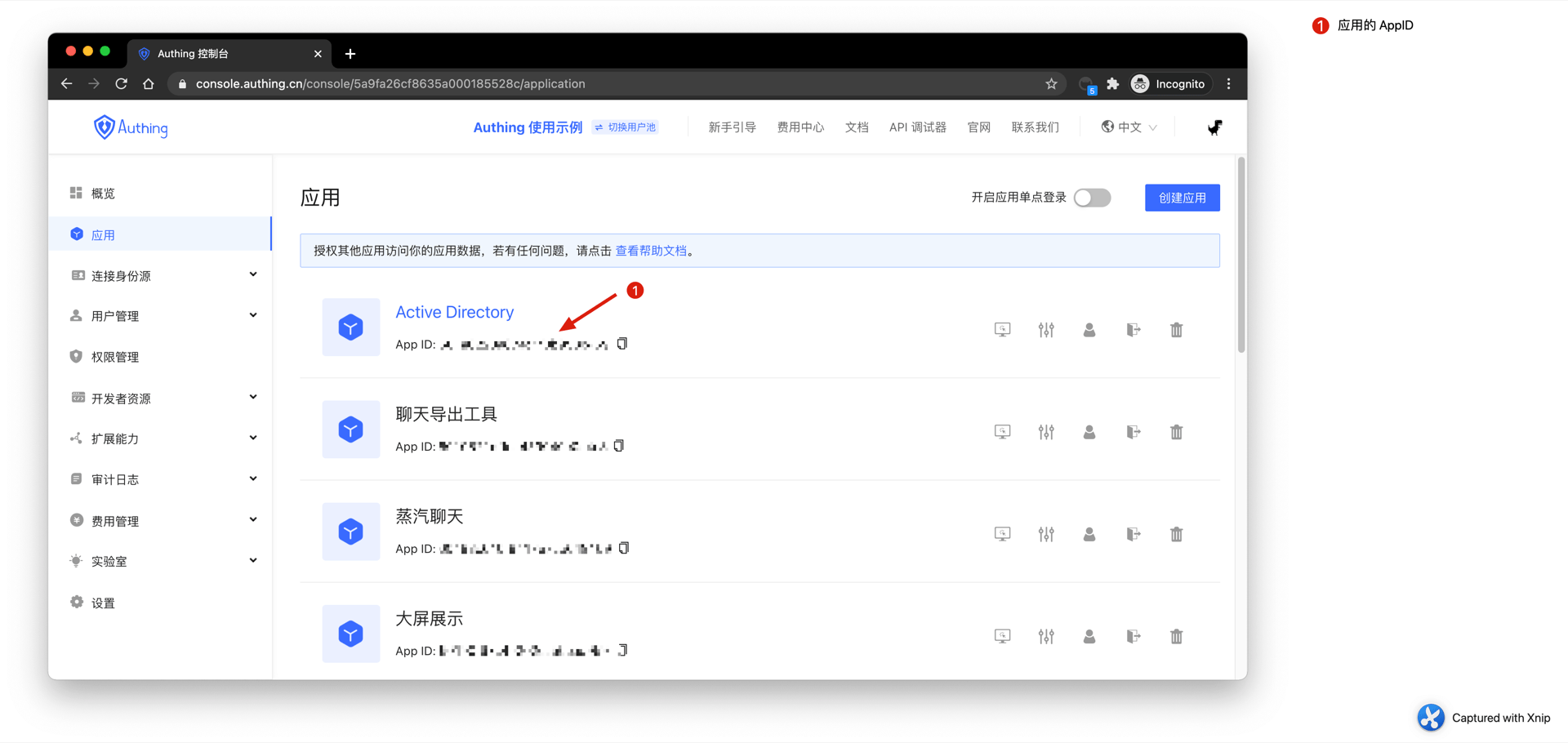Open user icon for 蒸汽聊天 app

pyautogui.click(x=1089, y=534)
